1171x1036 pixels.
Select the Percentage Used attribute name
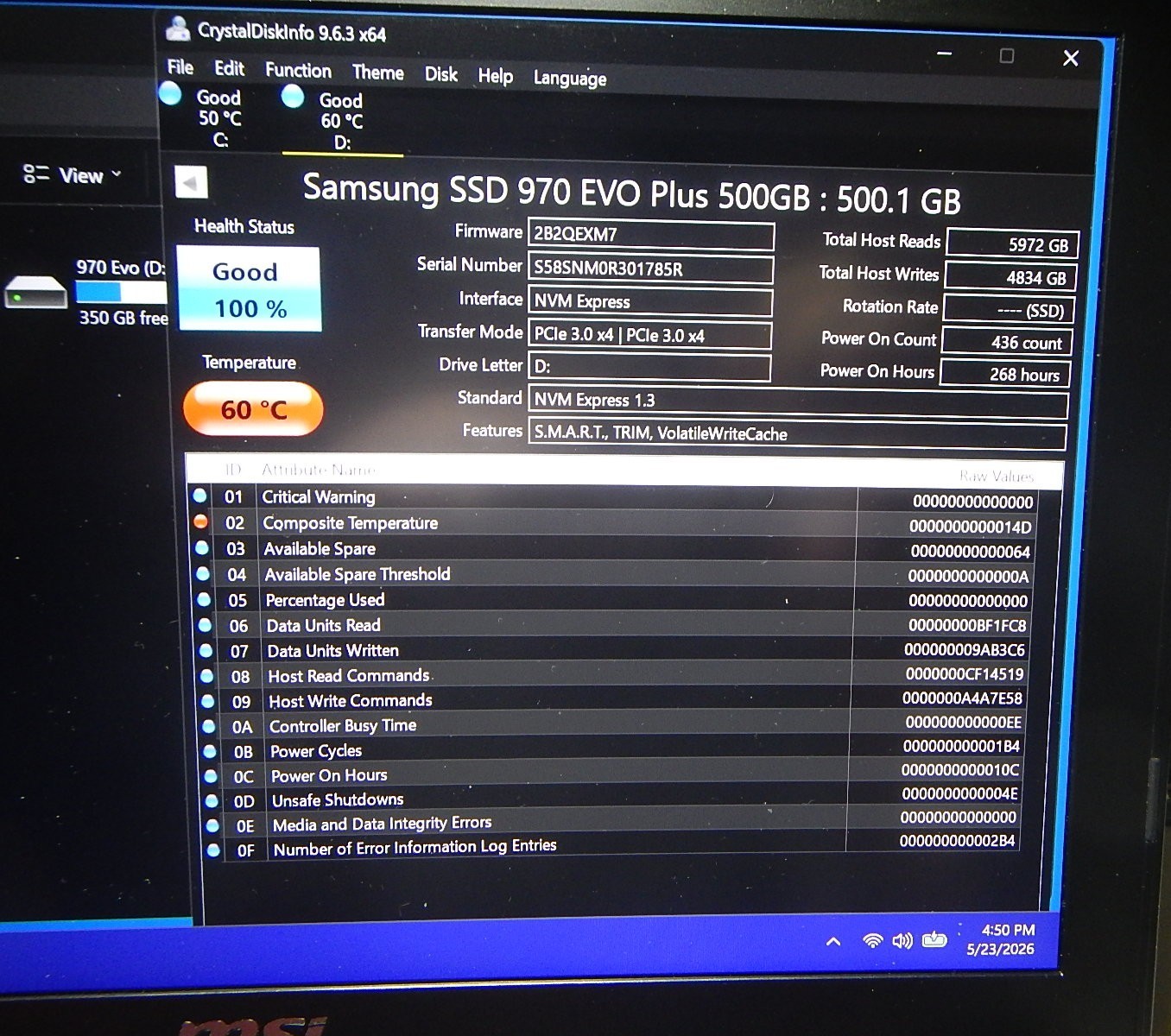click(325, 600)
